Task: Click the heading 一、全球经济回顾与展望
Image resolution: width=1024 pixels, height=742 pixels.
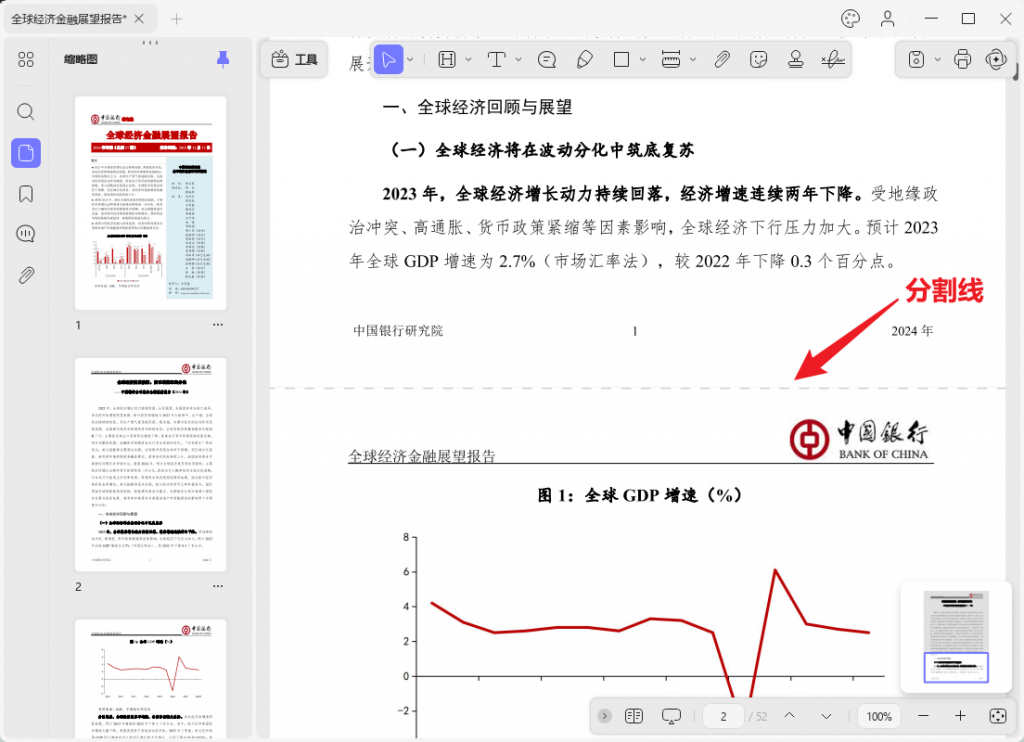Action: [477, 107]
